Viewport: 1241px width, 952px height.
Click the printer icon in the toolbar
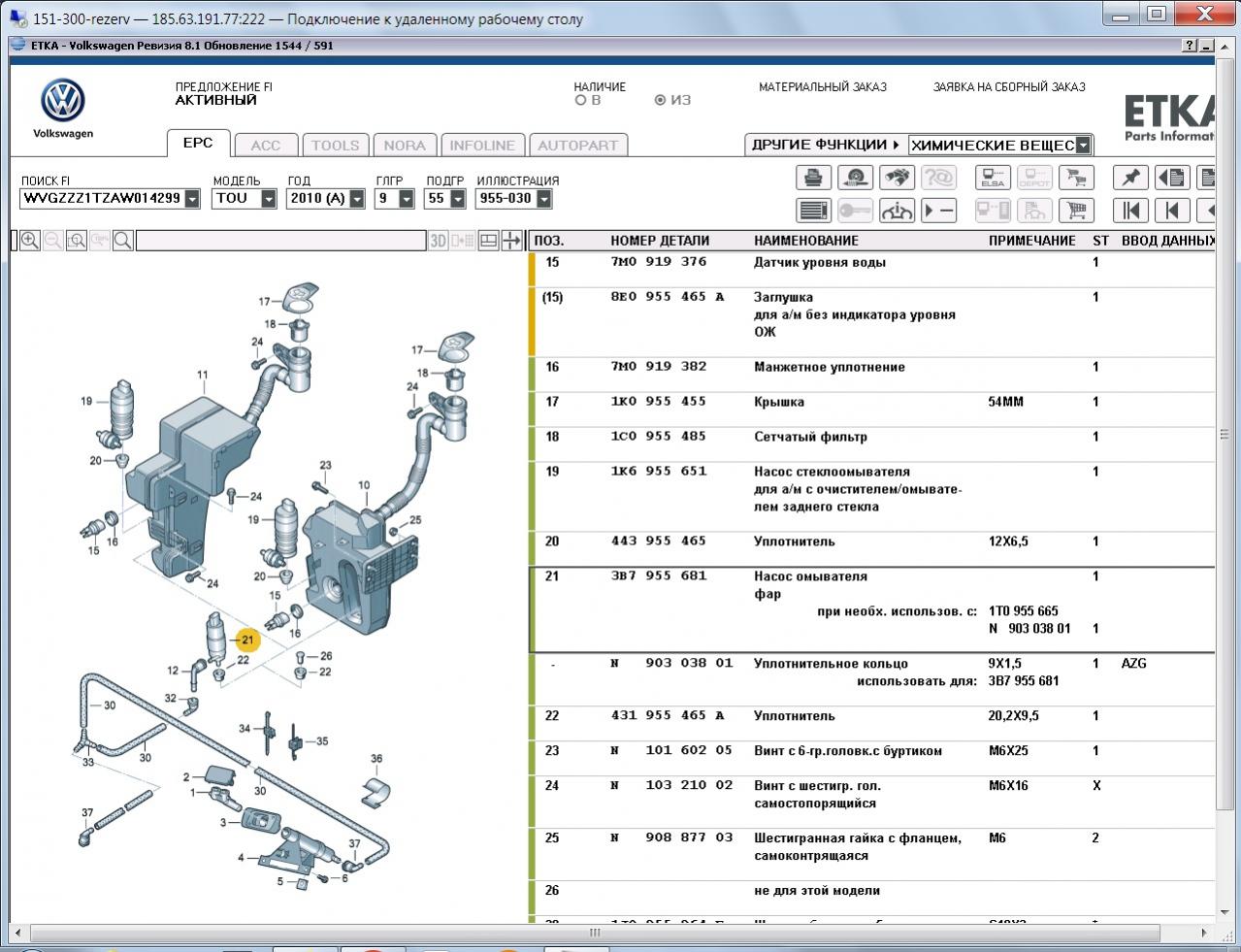[813, 178]
